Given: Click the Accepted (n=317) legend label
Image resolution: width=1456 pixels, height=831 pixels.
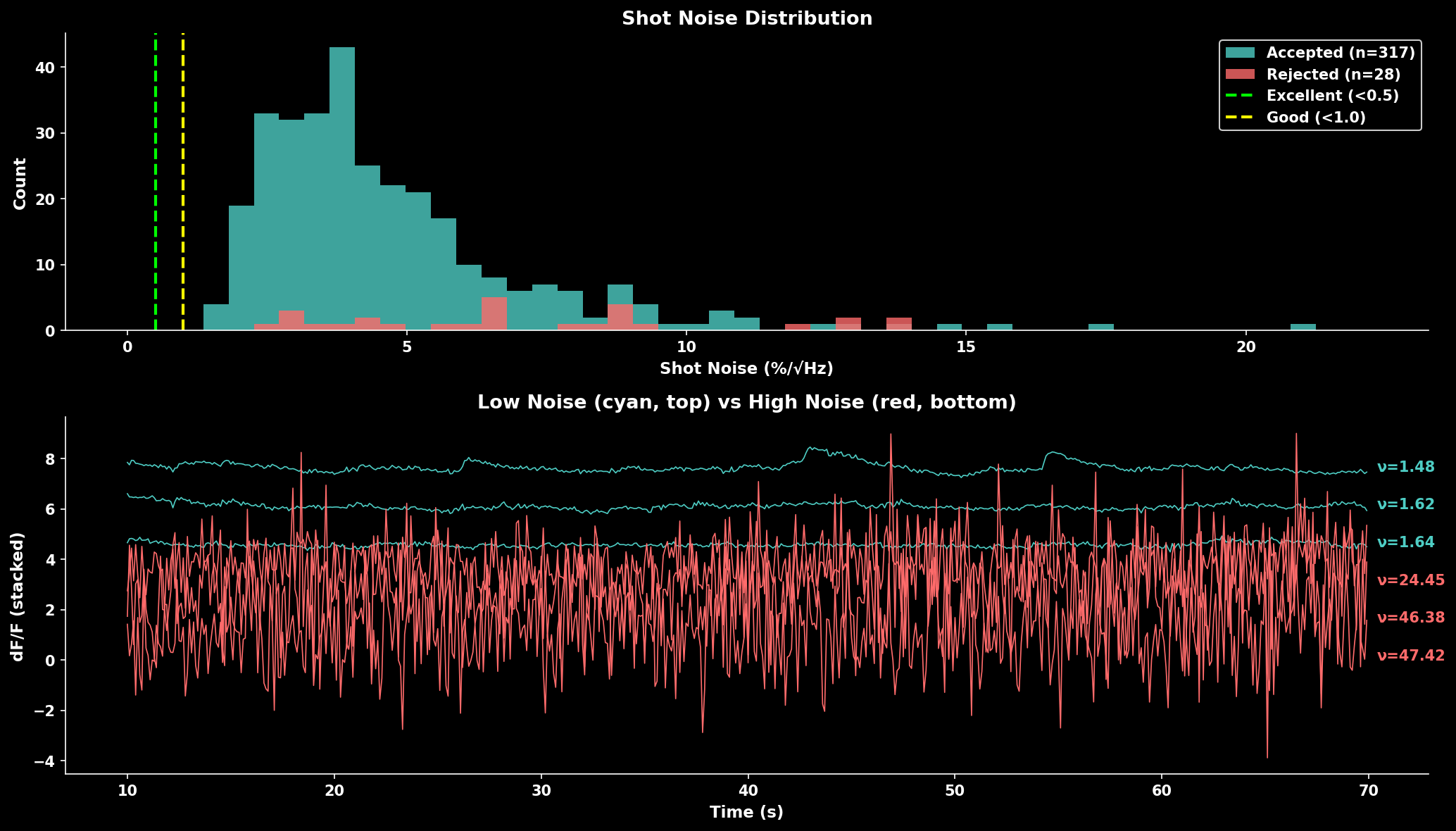Looking at the screenshot, I should pyautogui.click(x=1341, y=53).
